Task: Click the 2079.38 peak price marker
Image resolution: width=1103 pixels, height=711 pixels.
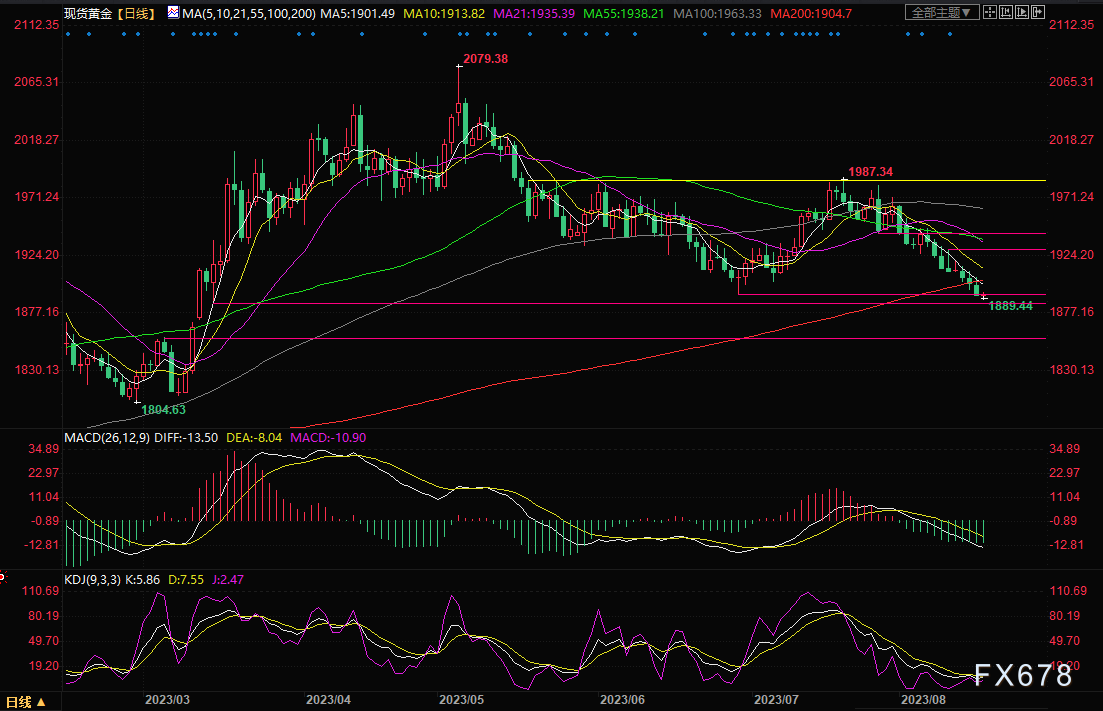Action: tap(486, 59)
